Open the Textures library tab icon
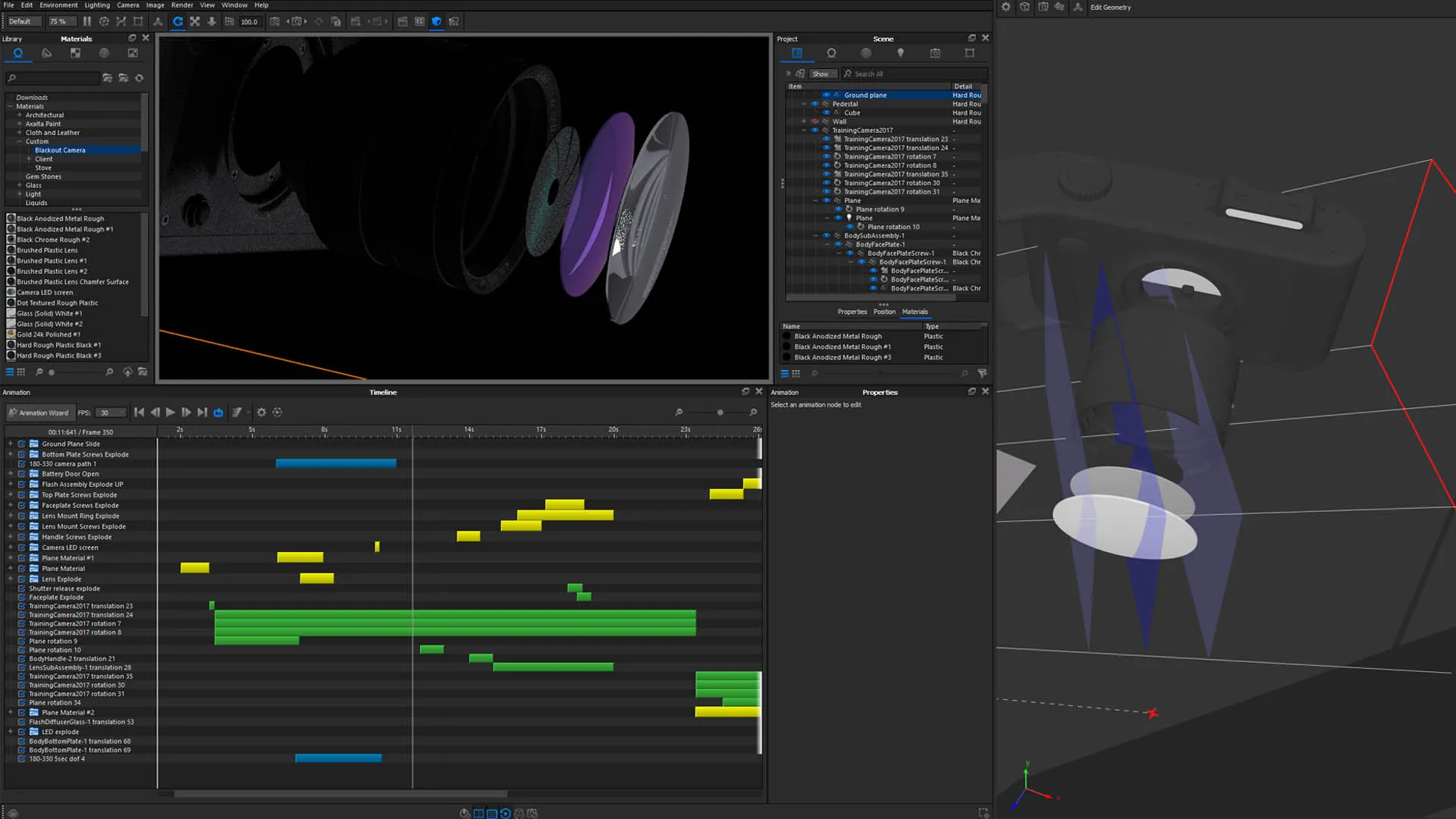 click(x=75, y=53)
